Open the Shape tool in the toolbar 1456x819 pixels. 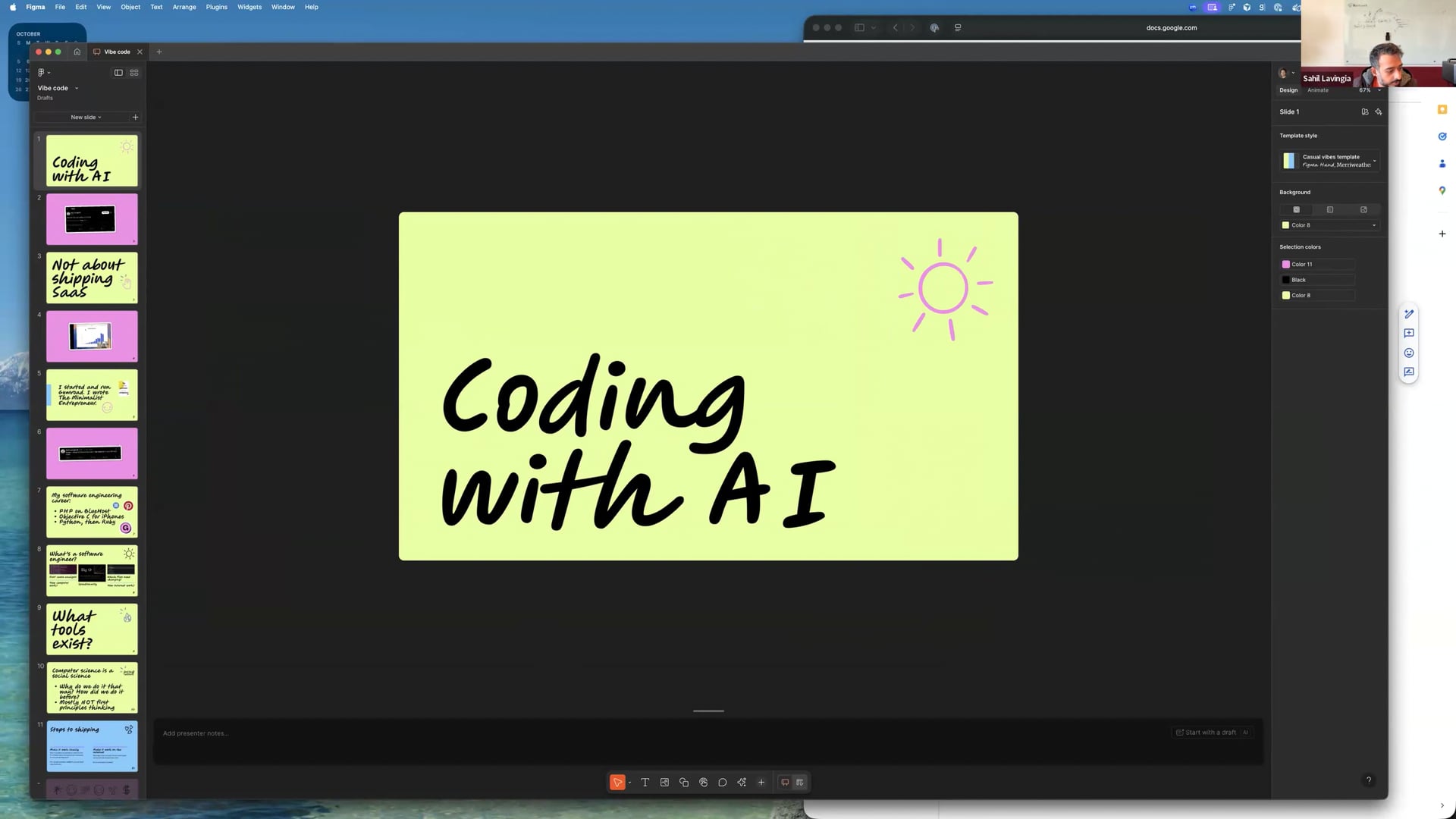click(683, 782)
